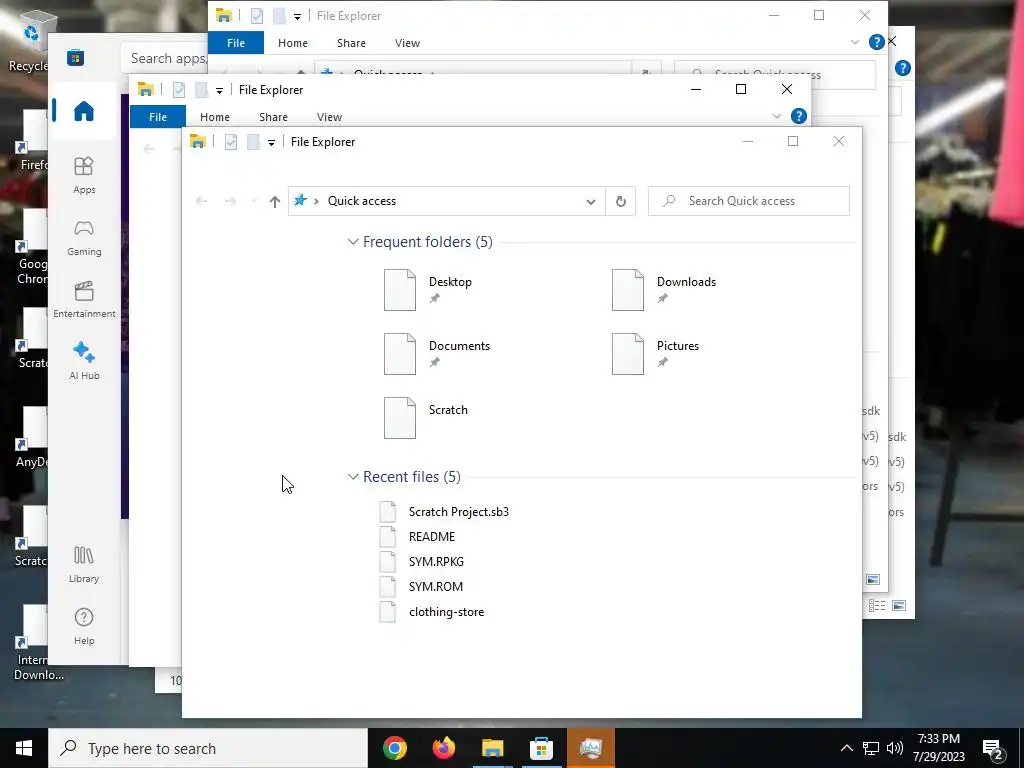
Task: Expand ribbon in rear File Explorer
Action: pyautogui.click(x=855, y=42)
